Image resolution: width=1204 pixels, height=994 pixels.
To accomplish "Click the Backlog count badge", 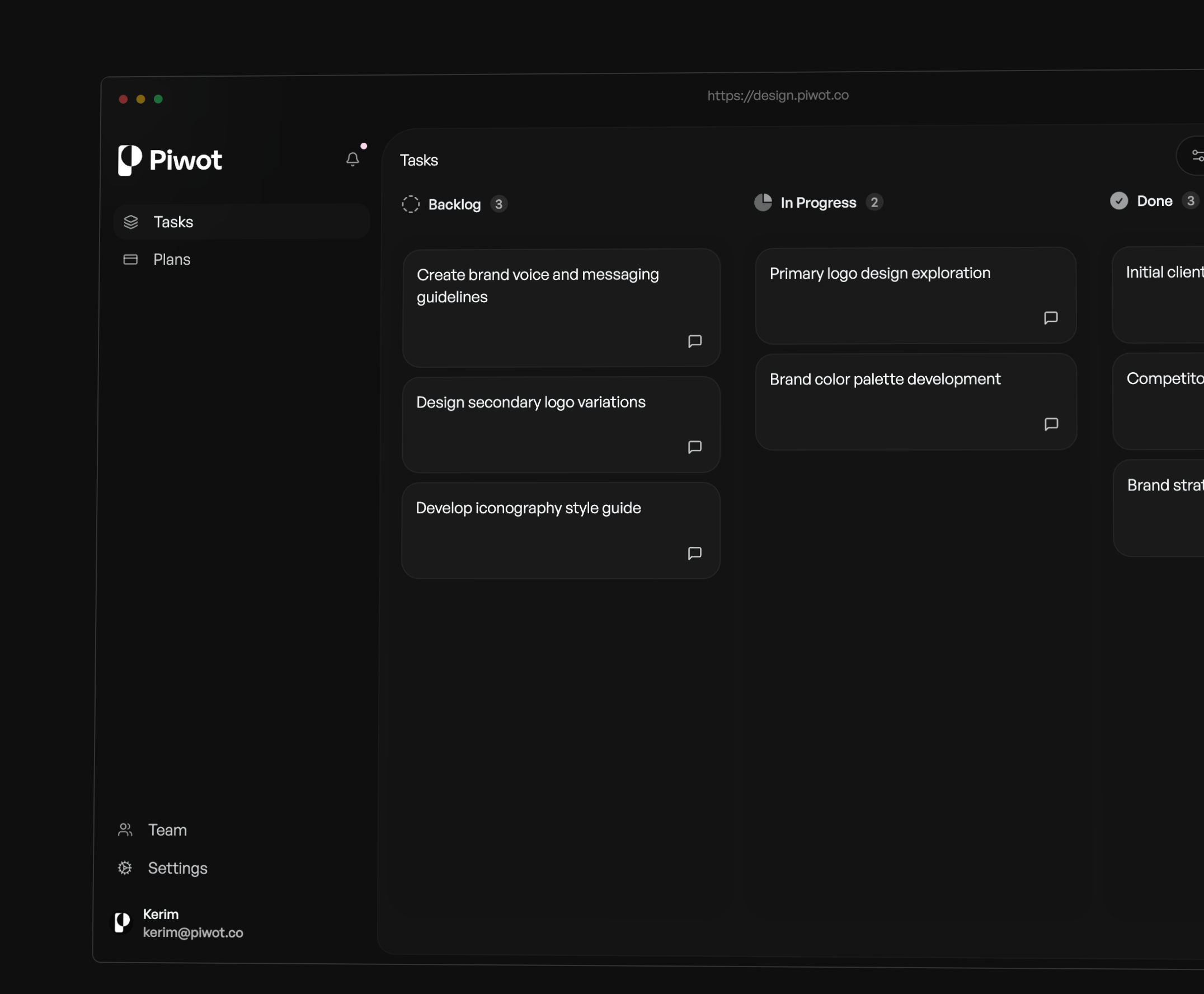I will click(x=499, y=204).
